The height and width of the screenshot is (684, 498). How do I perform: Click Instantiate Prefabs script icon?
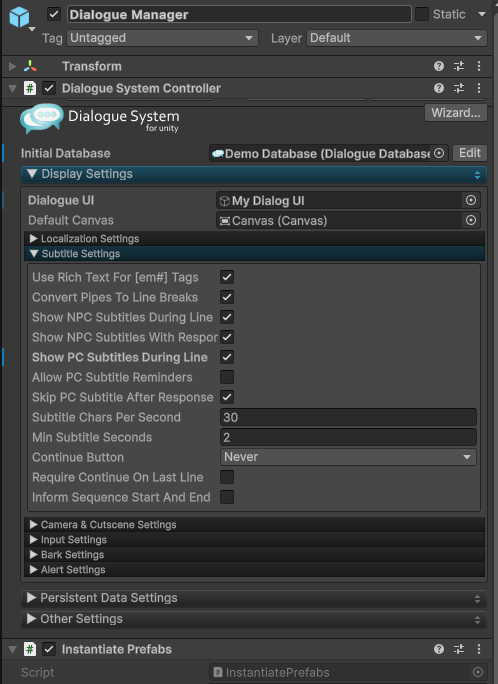[30, 649]
